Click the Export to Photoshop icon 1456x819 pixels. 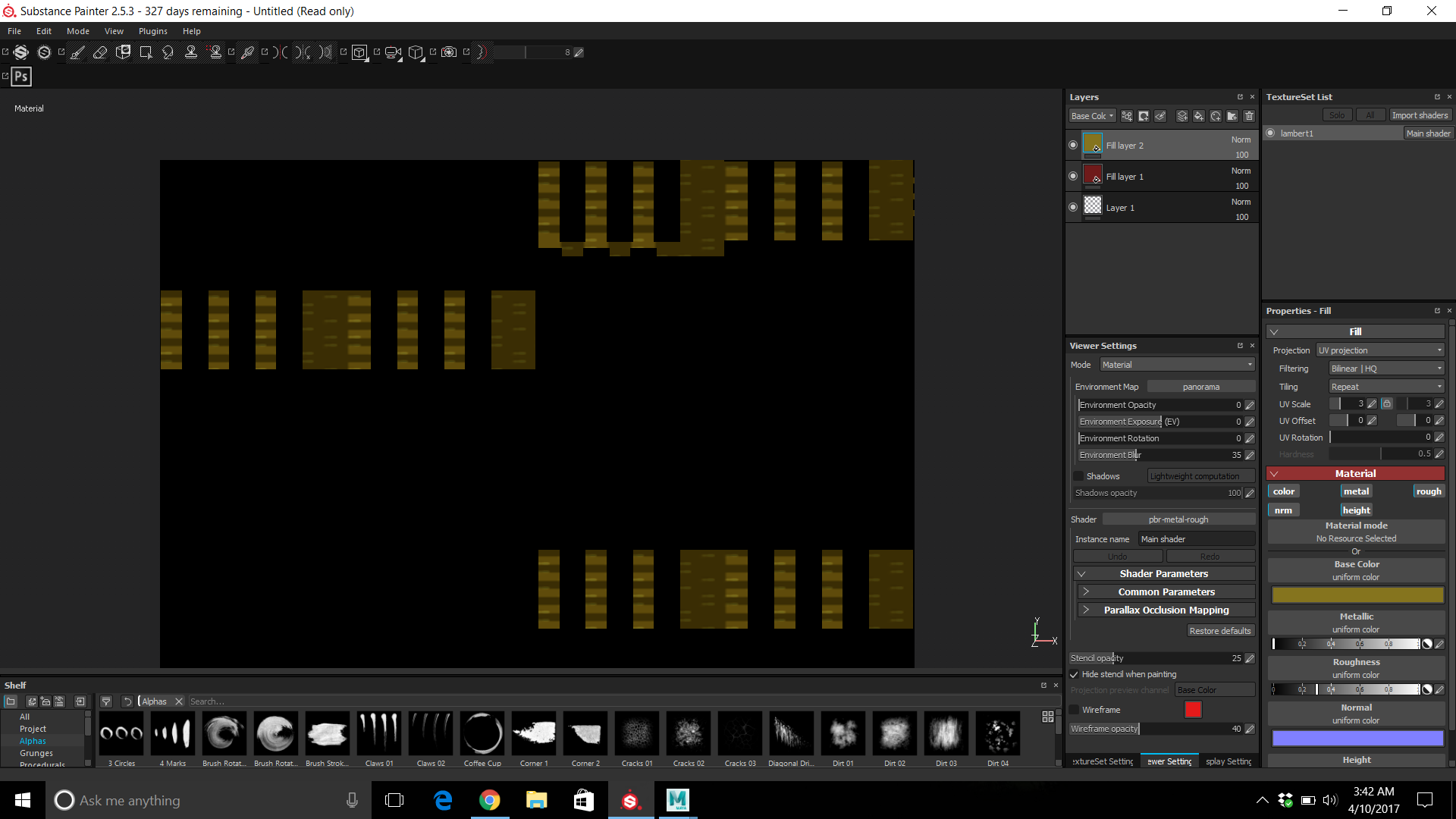[x=21, y=77]
